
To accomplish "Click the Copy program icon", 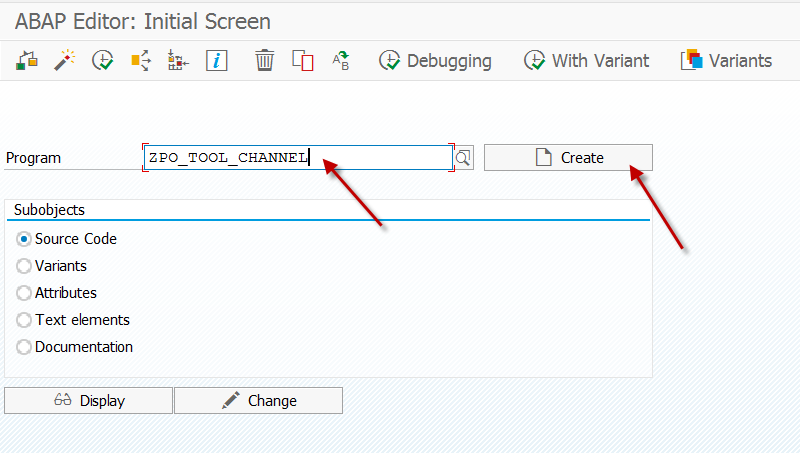I will point(303,61).
